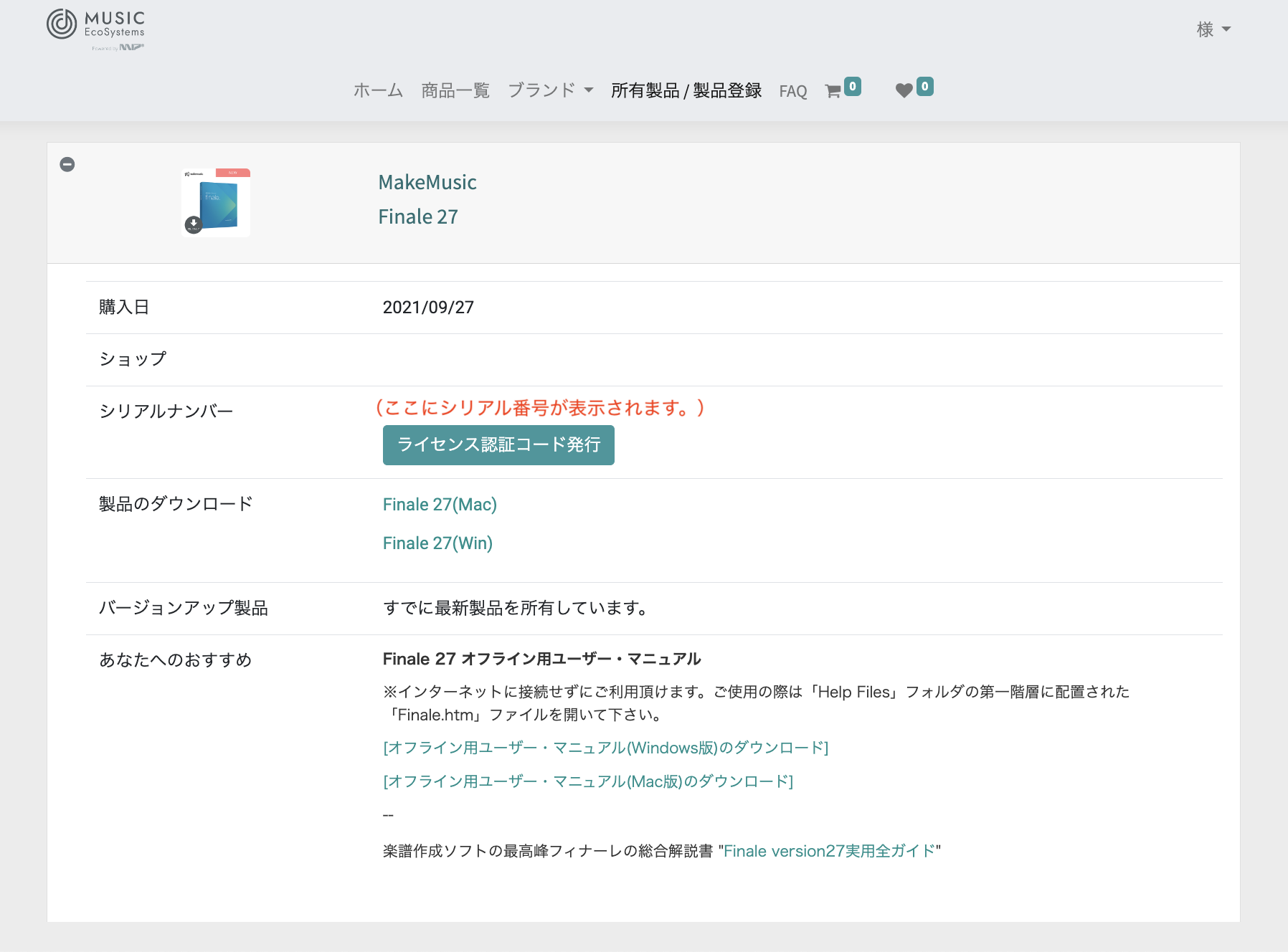The width and height of the screenshot is (1288, 952).
Task: Click the 製品のダウンロード label
Action: point(176,504)
